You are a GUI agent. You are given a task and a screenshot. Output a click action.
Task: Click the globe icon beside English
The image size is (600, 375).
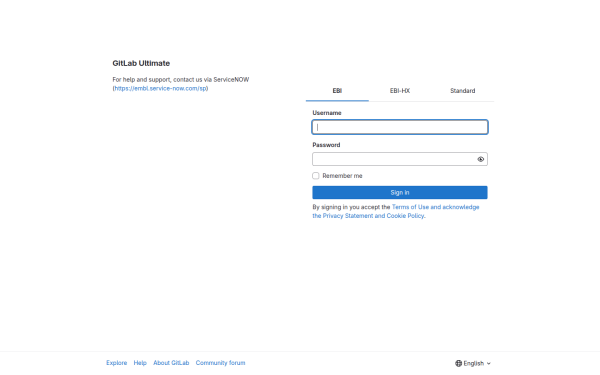pyautogui.click(x=458, y=363)
